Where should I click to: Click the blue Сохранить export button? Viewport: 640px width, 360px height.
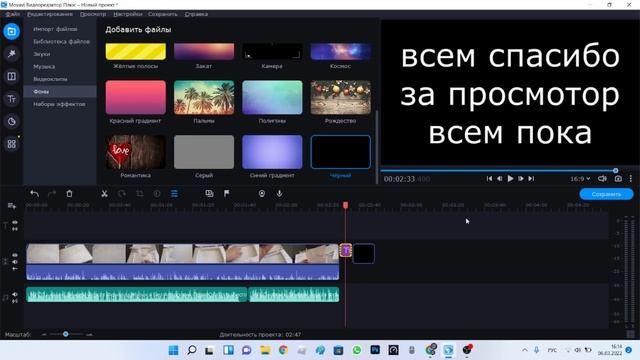click(x=606, y=194)
